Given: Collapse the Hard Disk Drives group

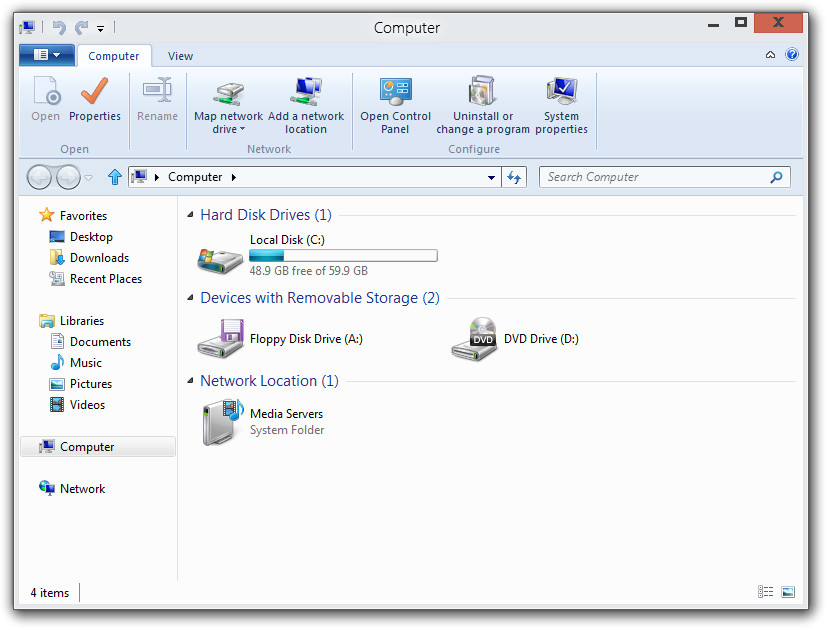Looking at the screenshot, I should tap(191, 214).
